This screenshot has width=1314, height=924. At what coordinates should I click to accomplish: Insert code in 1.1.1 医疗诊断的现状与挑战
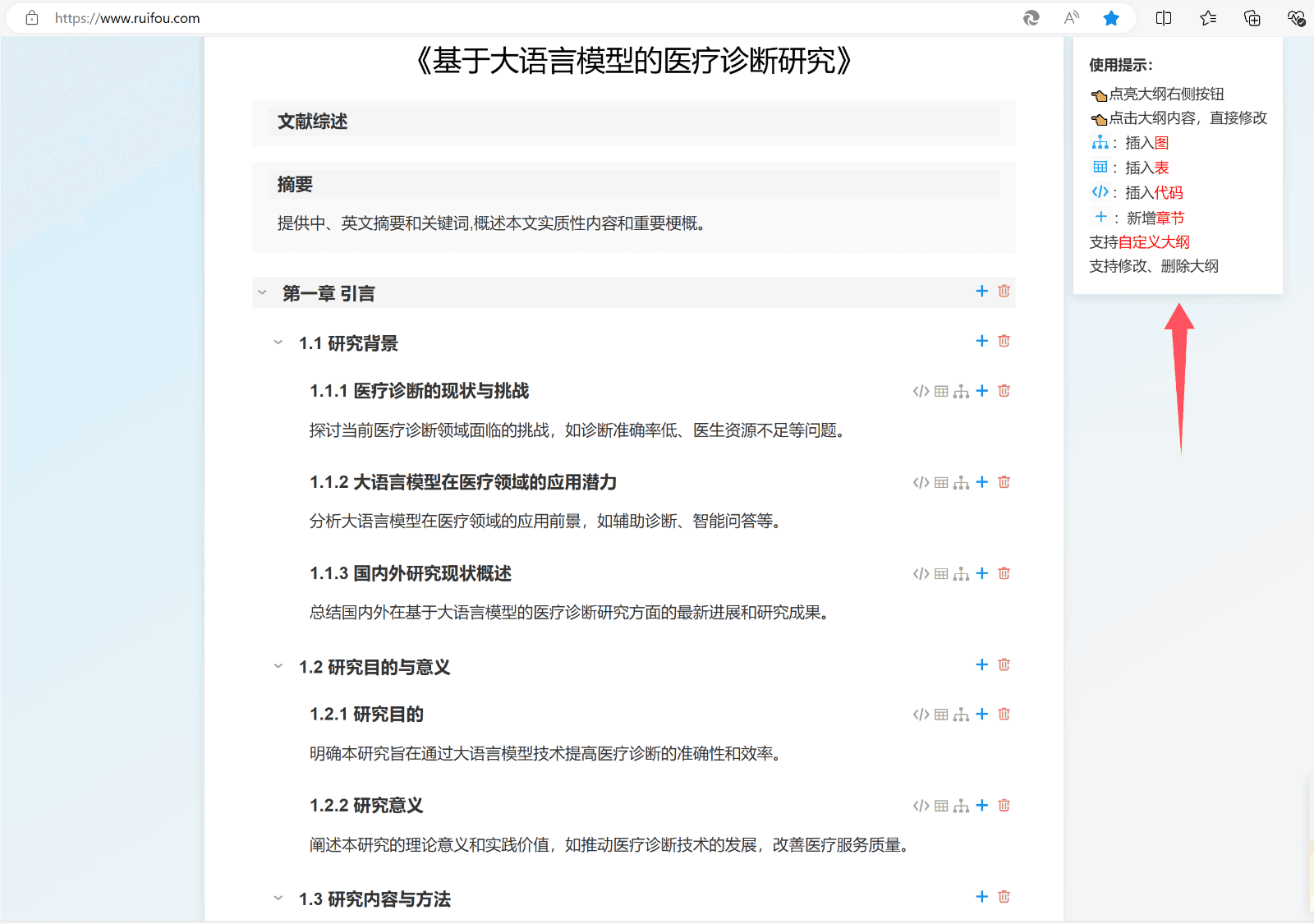[921, 391]
